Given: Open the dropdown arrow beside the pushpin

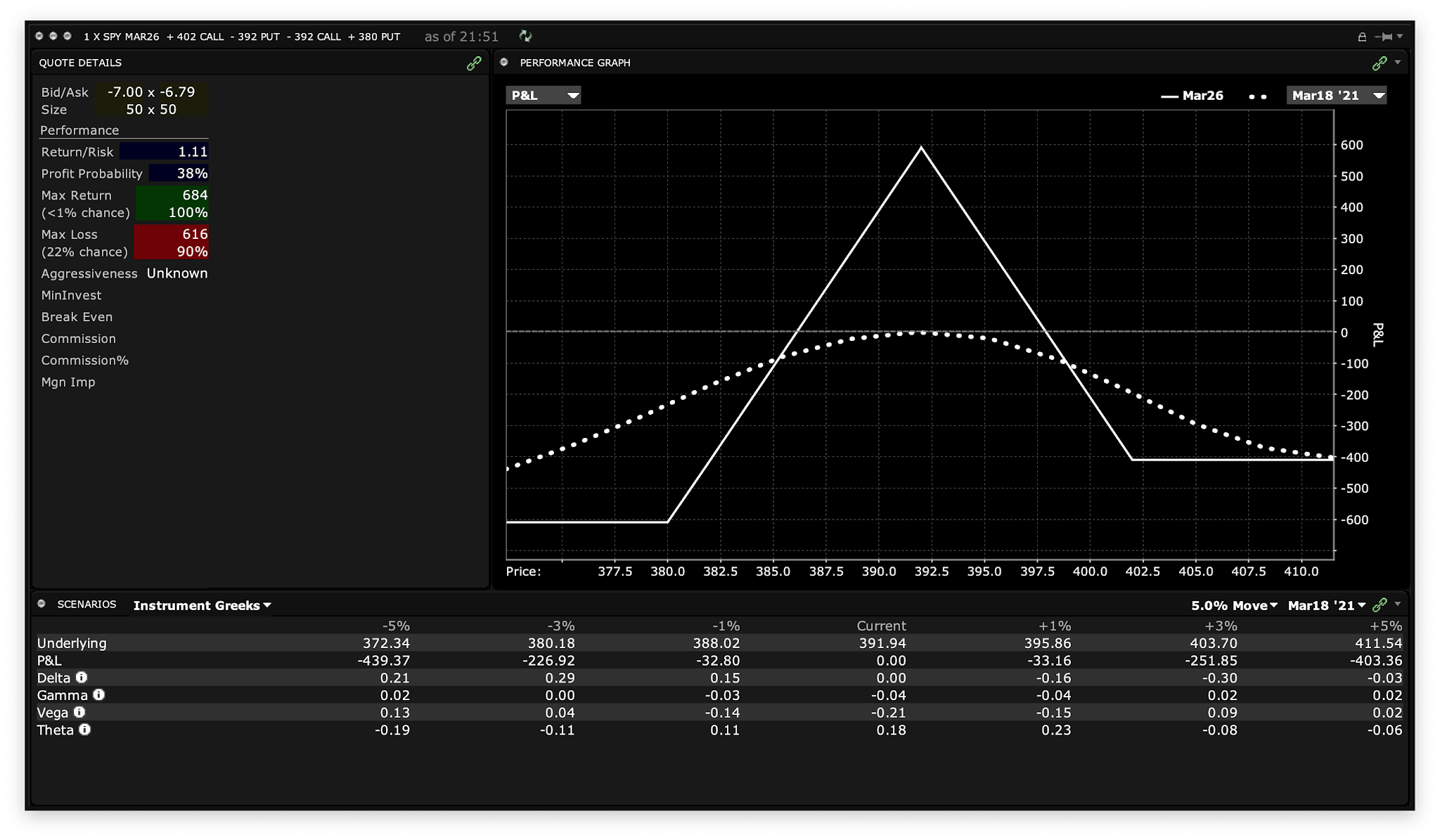Looking at the screenshot, I should 1400,36.
